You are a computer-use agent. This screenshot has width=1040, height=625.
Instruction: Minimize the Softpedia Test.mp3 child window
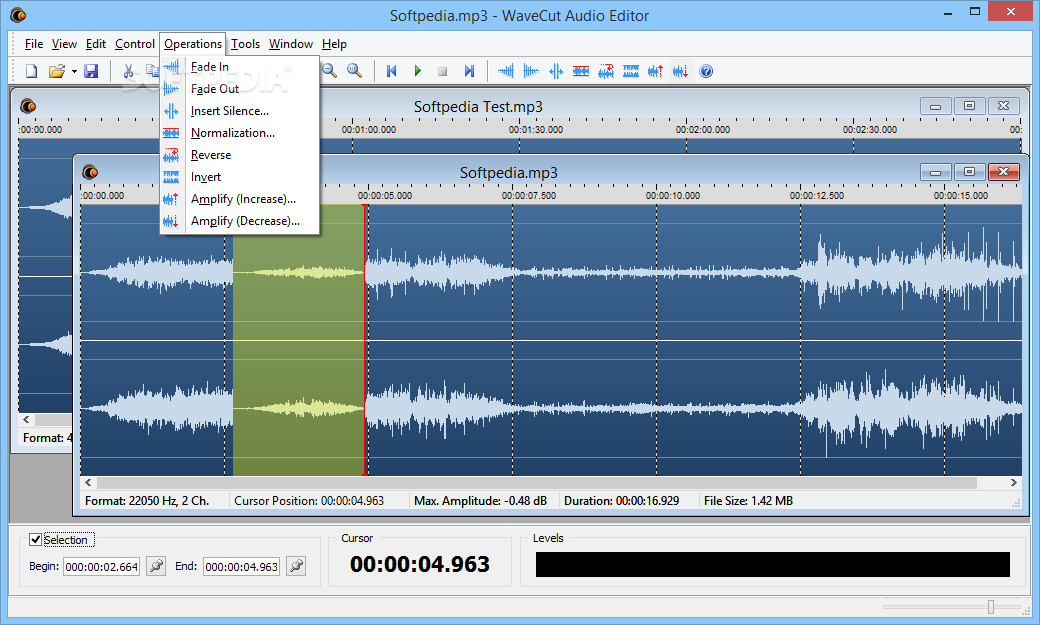[935, 105]
